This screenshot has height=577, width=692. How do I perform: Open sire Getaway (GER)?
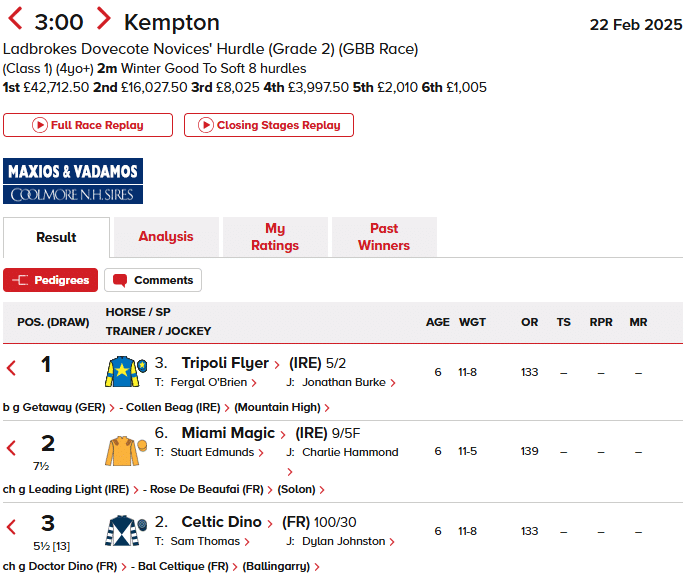64,407
